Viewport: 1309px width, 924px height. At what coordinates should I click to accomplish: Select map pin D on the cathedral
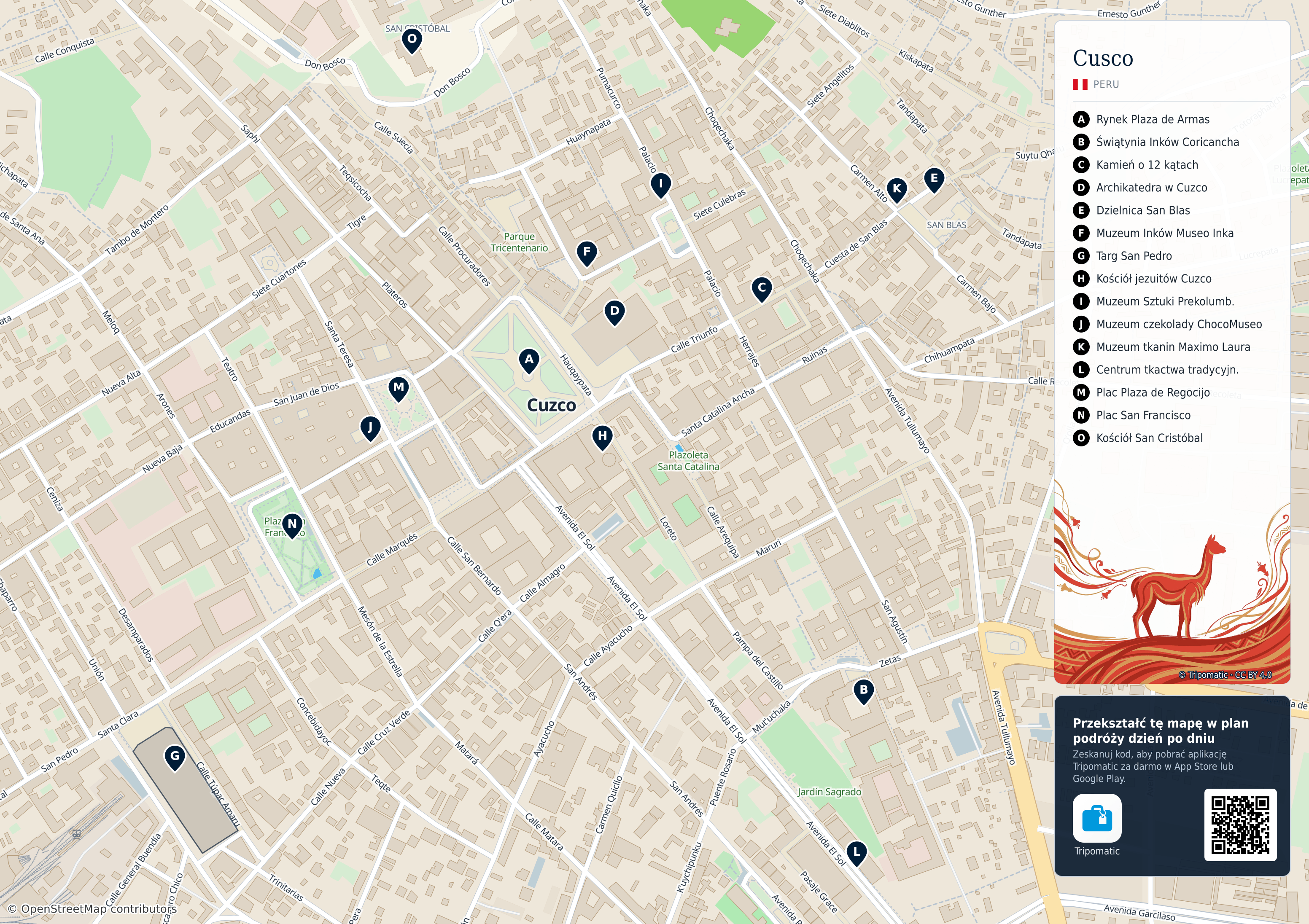click(614, 313)
